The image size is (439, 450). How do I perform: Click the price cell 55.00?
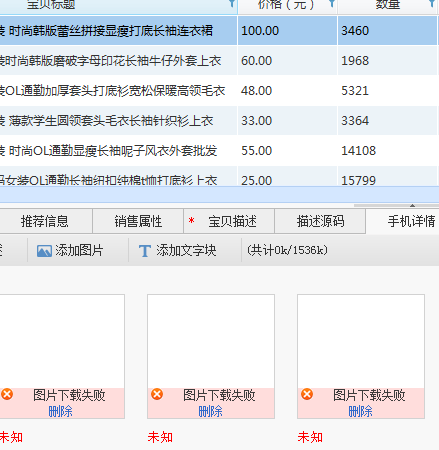[287, 151]
